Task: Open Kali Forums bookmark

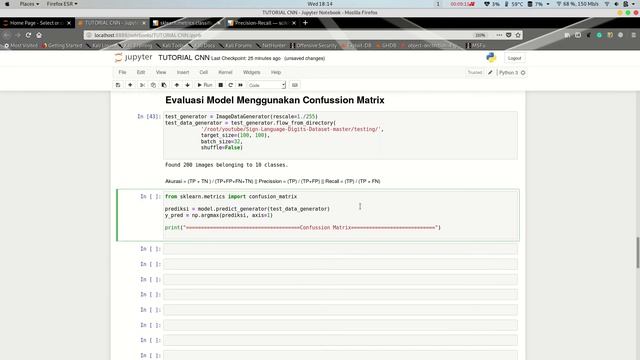Action: 235,45
